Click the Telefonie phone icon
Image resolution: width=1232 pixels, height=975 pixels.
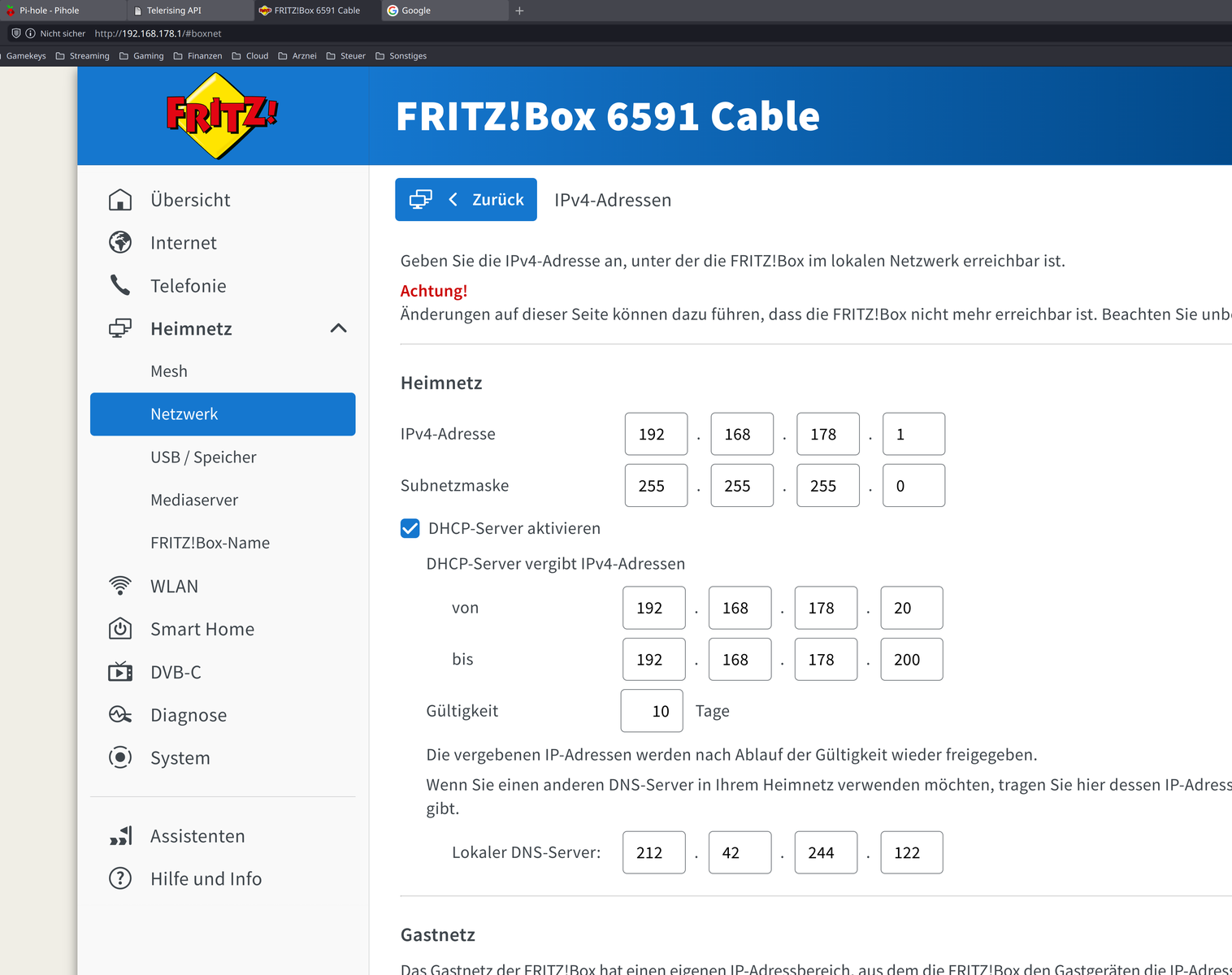(120, 285)
